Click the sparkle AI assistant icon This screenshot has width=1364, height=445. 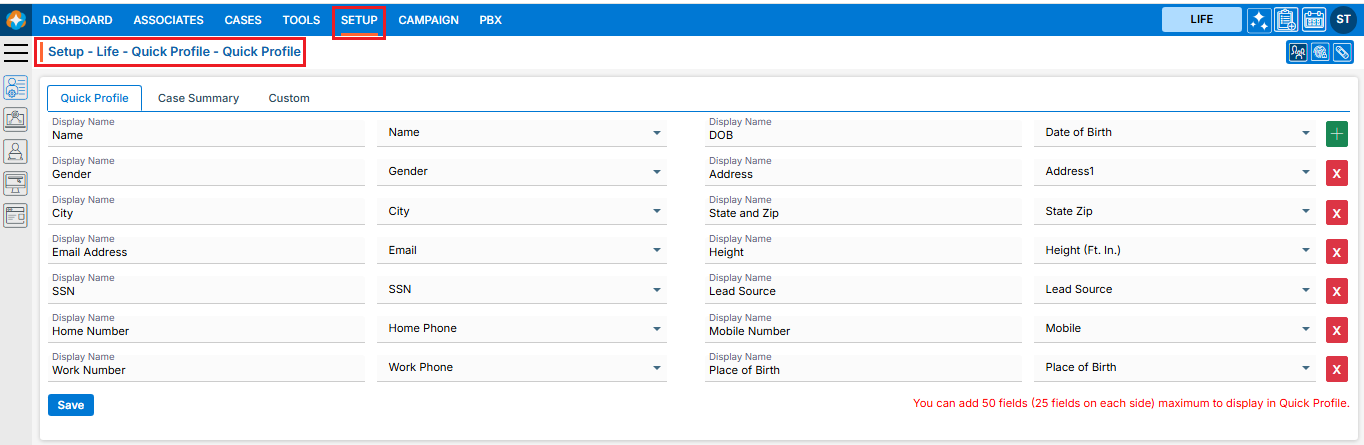(1259, 20)
